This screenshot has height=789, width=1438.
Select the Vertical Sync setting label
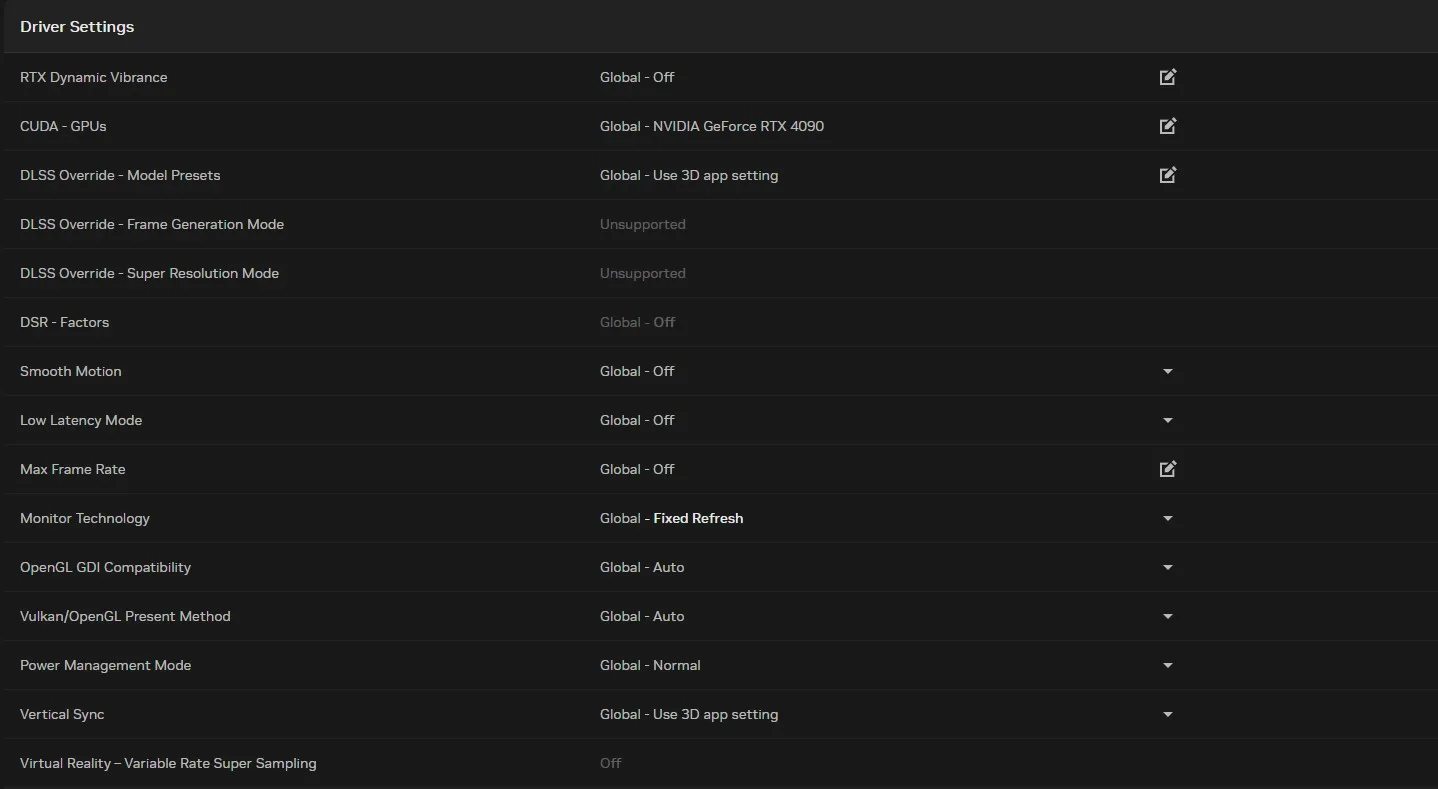click(62, 714)
